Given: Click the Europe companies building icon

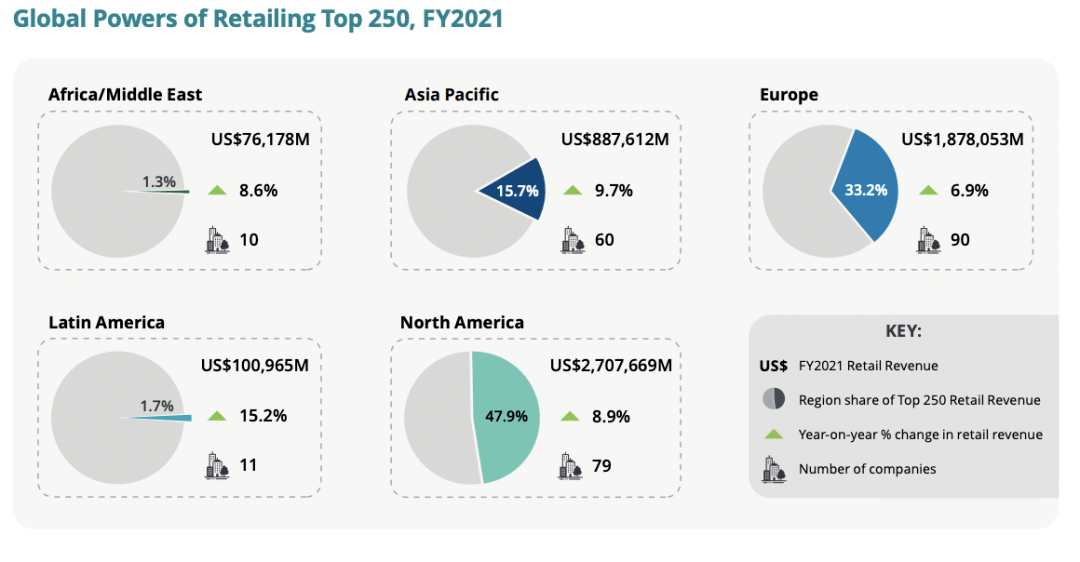Looking at the screenshot, I should tap(928, 240).
